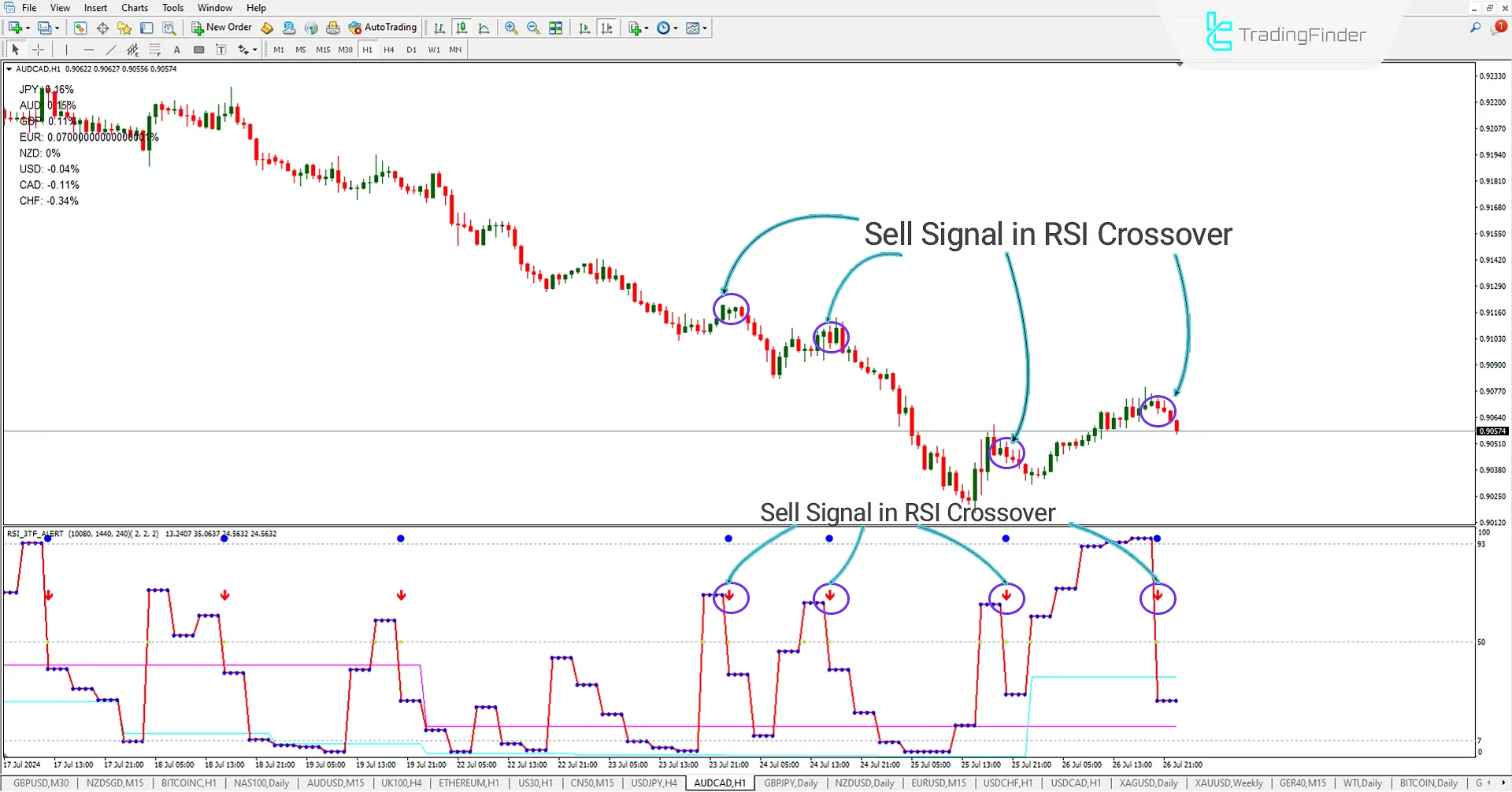The image size is (1512, 792).
Task: Switch chart to Candlestick view
Action: tap(461, 28)
